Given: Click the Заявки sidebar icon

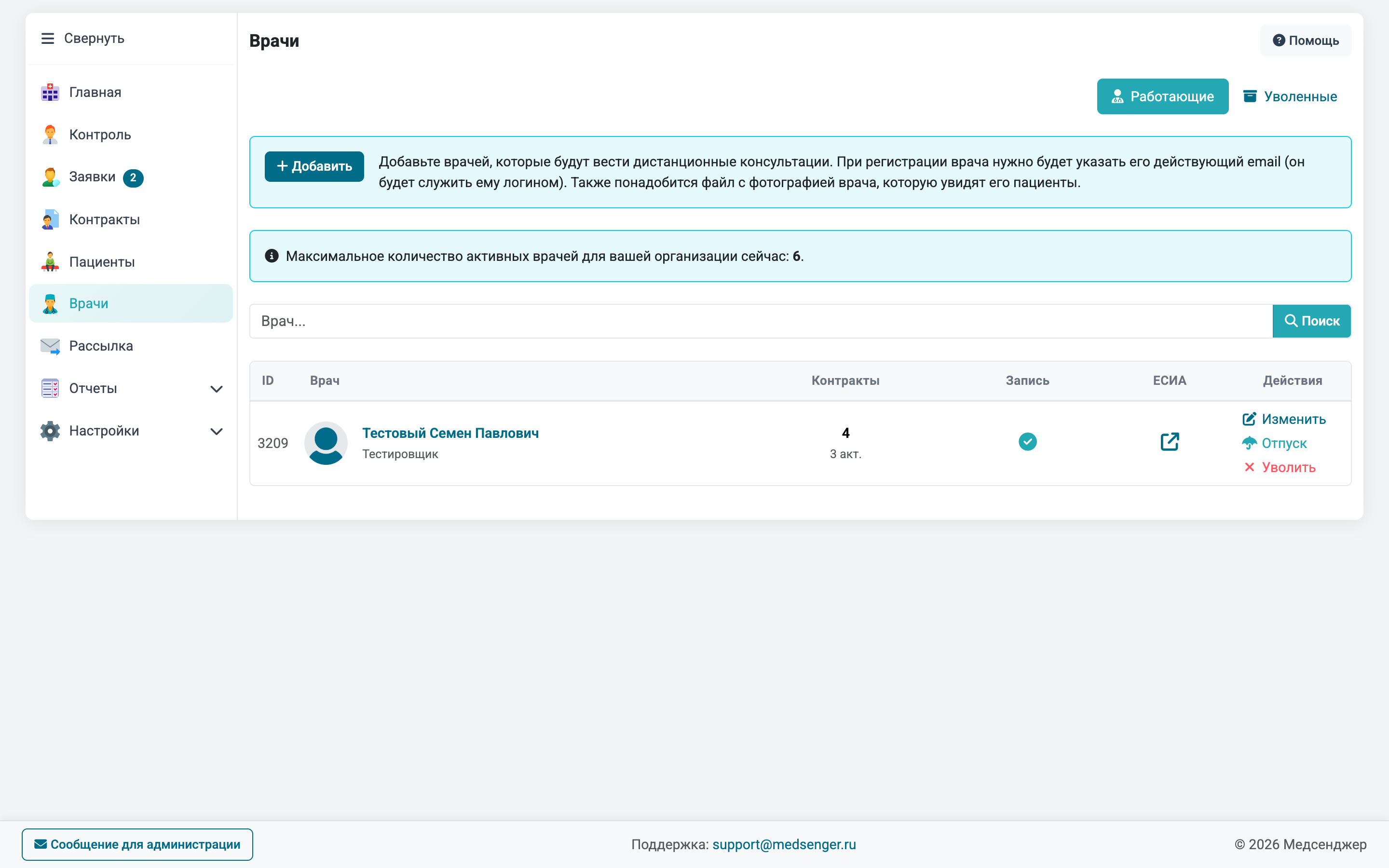Looking at the screenshot, I should click(50, 177).
